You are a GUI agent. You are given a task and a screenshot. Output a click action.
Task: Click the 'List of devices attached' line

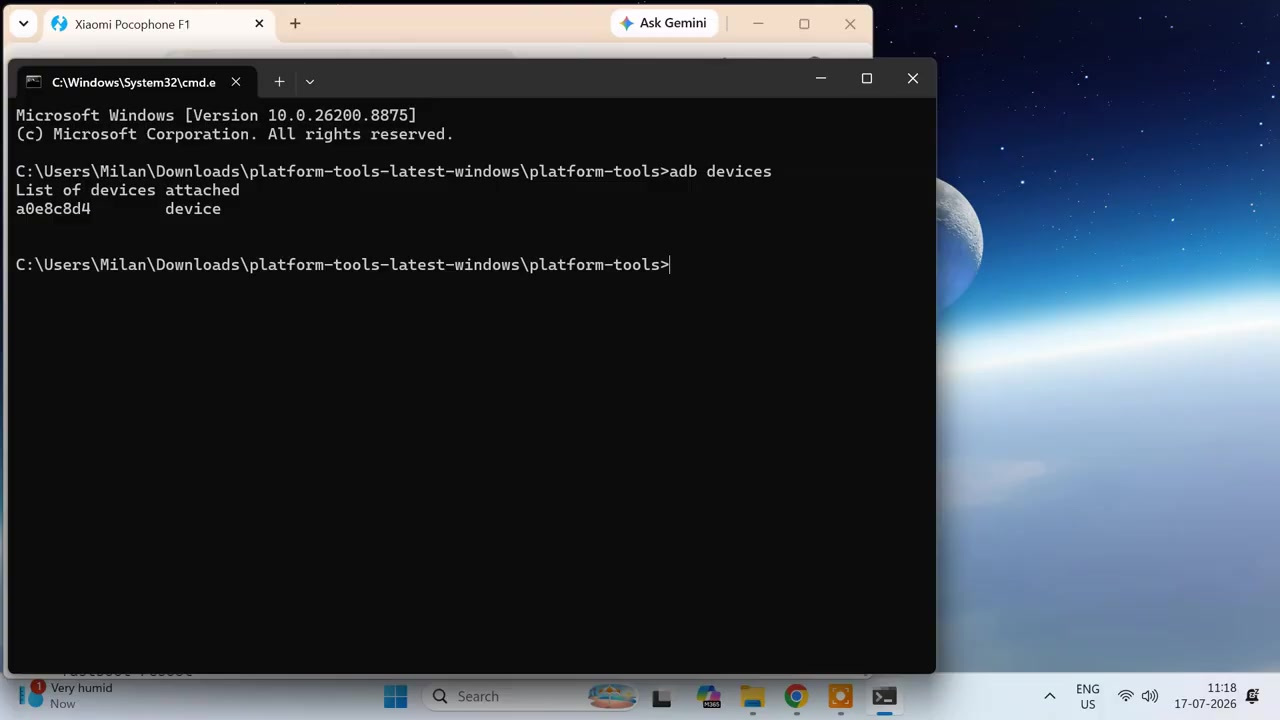click(128, 190)
